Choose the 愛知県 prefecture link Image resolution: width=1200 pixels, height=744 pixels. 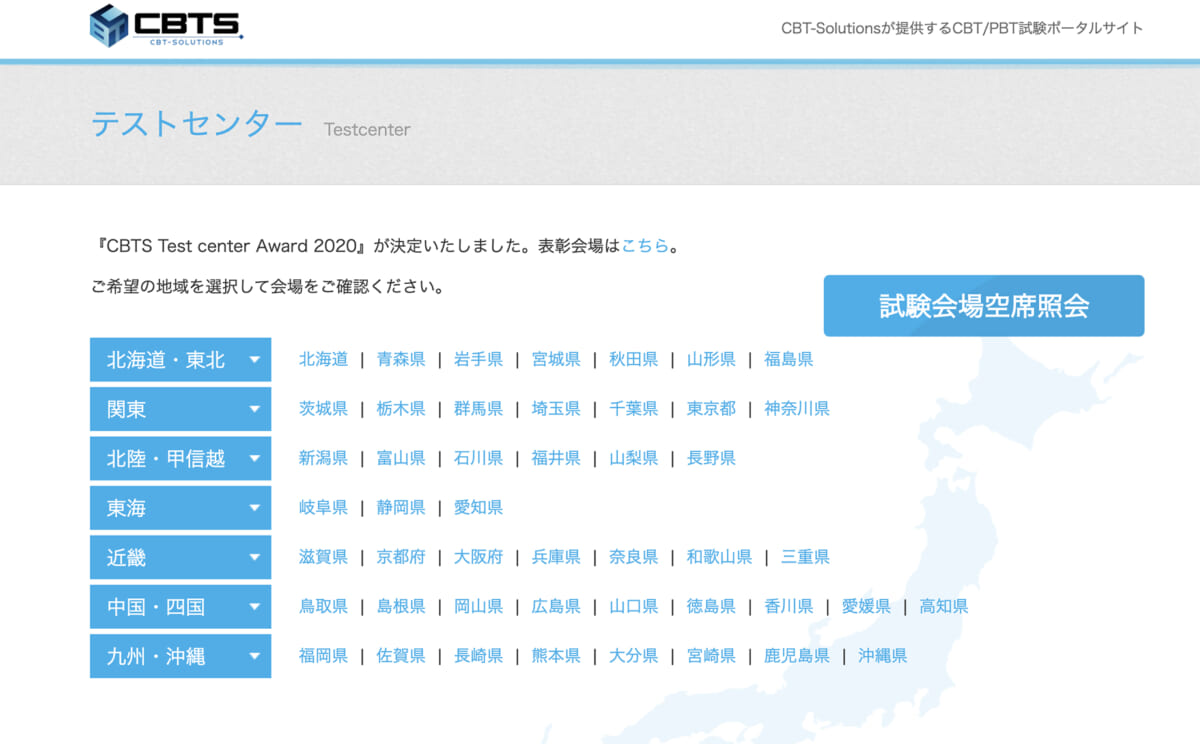[x=478, y=508]
